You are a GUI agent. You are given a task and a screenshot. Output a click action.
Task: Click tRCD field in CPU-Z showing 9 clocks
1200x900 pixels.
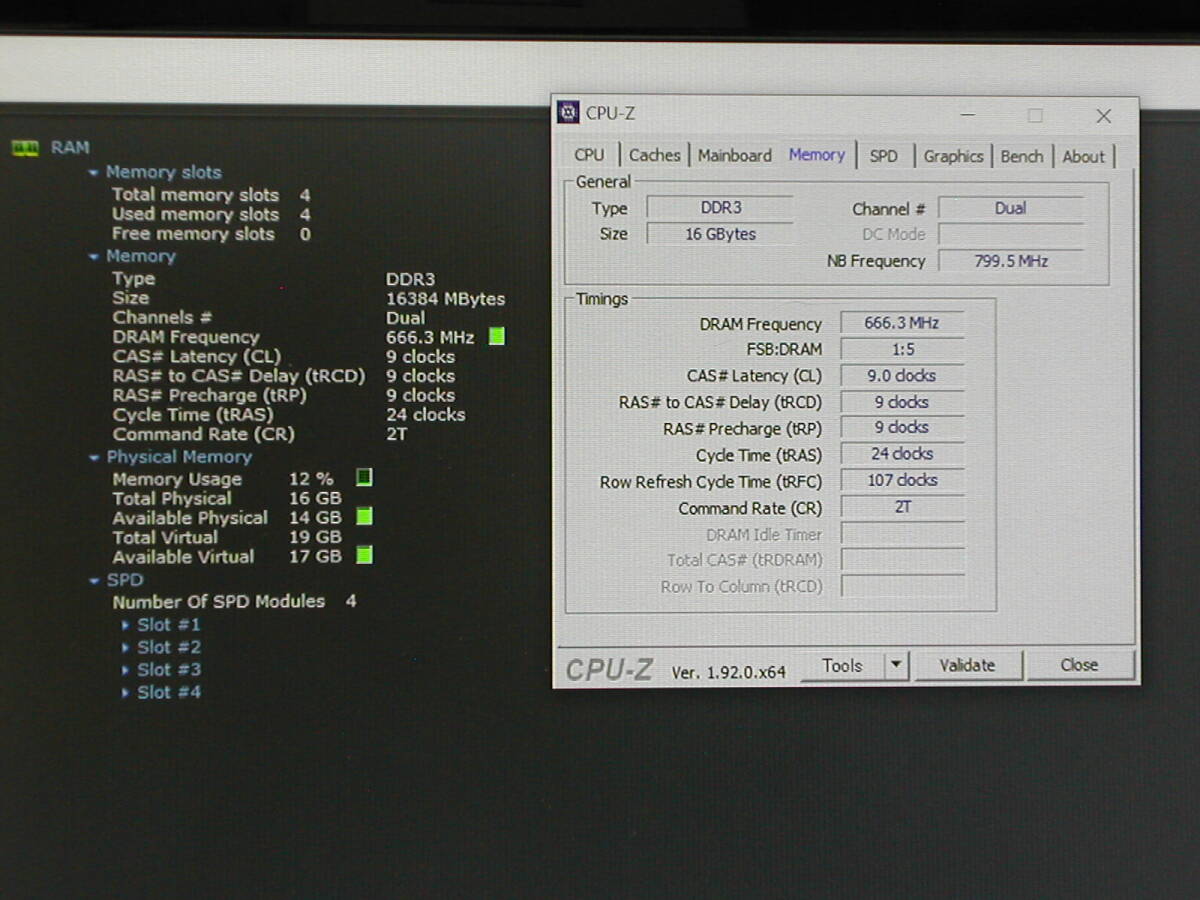pos(902,402)
